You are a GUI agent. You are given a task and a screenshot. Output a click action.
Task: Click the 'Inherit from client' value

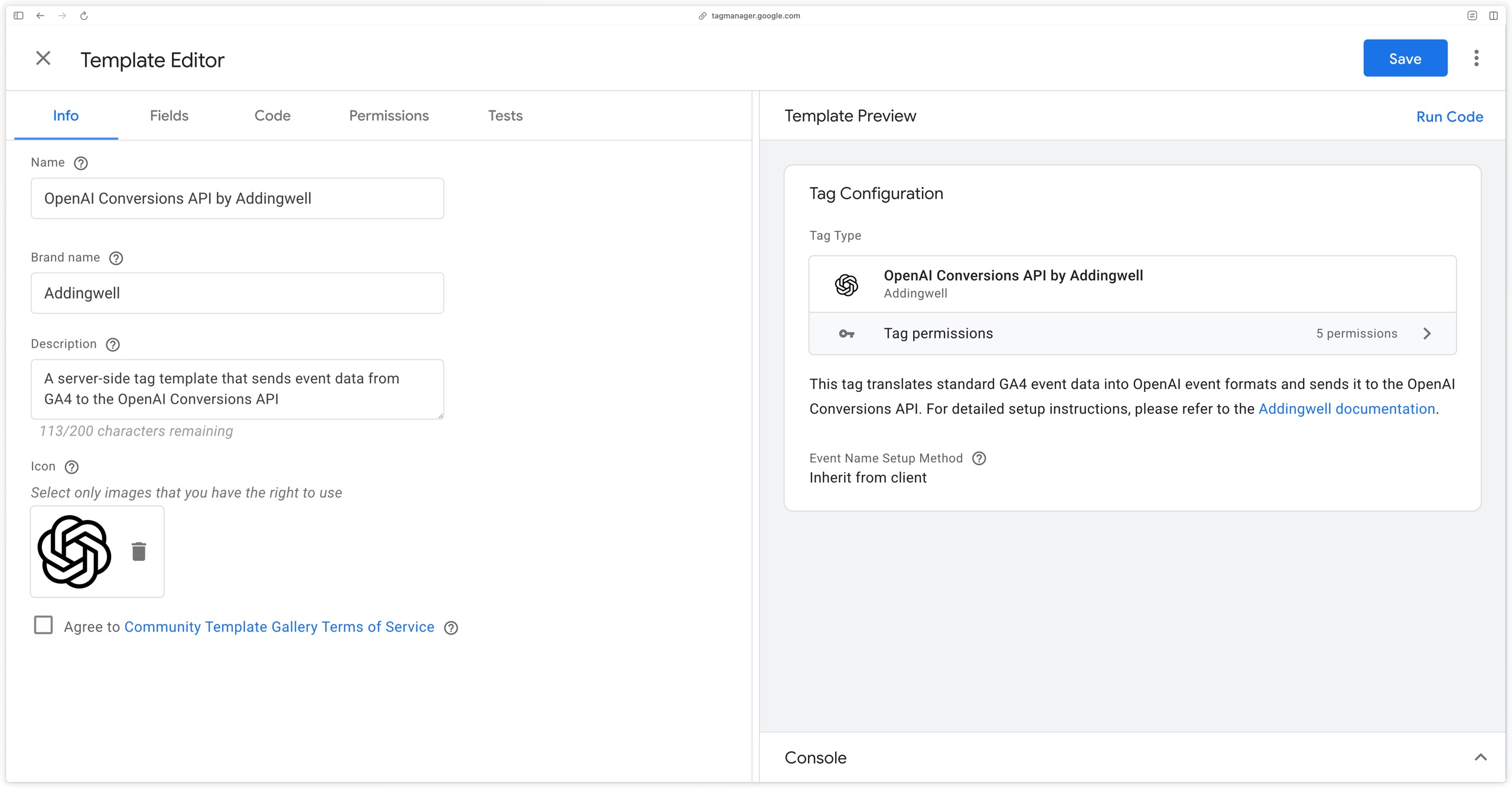(868, 478)
